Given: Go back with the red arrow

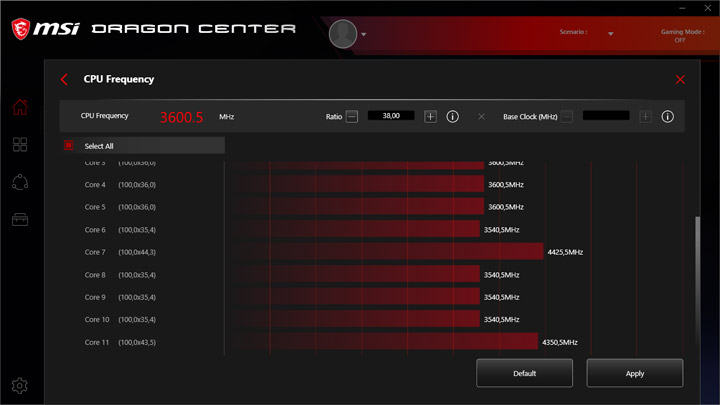Looking at the screenshot, I should (64, 79).
